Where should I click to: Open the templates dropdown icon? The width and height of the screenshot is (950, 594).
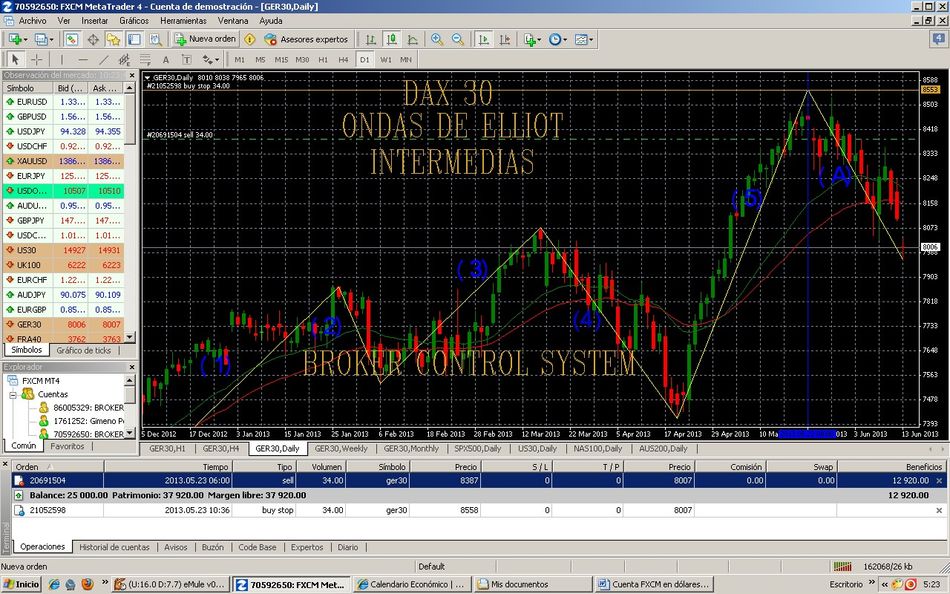[x=584, y=39]
